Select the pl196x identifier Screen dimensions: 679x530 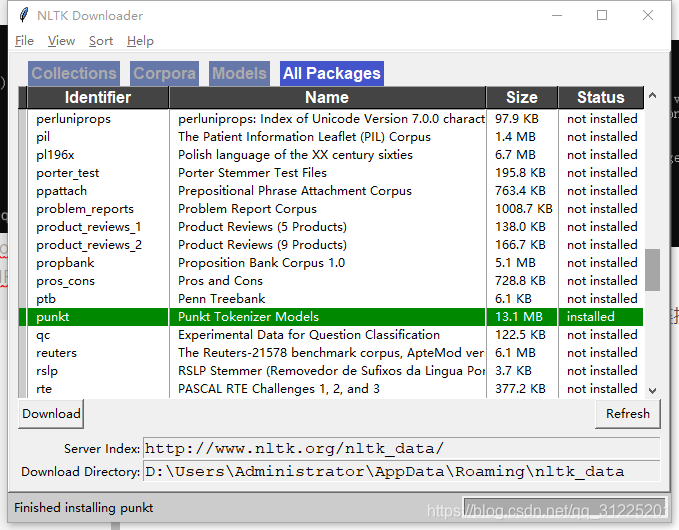pyautogui.click(x=55, y=155)
